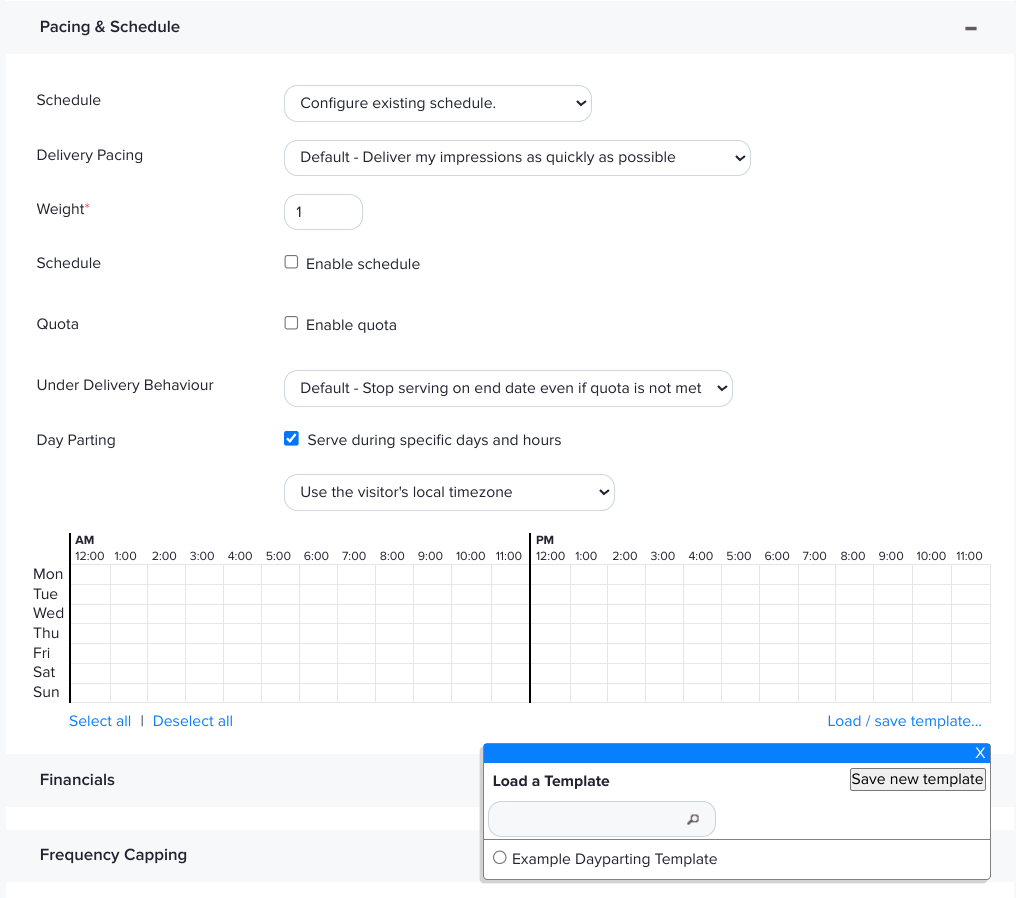1016x898 pixels.
Task: Select the Mon 12:00 AM grid cell
Action: click(x=91, y=575)
